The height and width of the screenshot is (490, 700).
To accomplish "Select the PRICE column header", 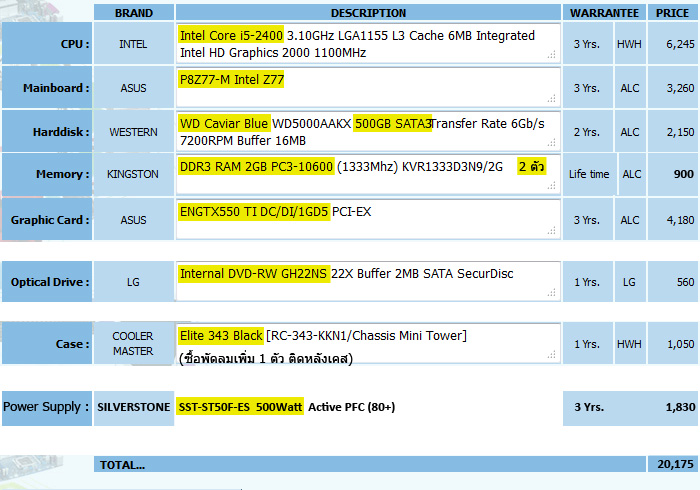I will pyautogui.click(x=672, y=13).
